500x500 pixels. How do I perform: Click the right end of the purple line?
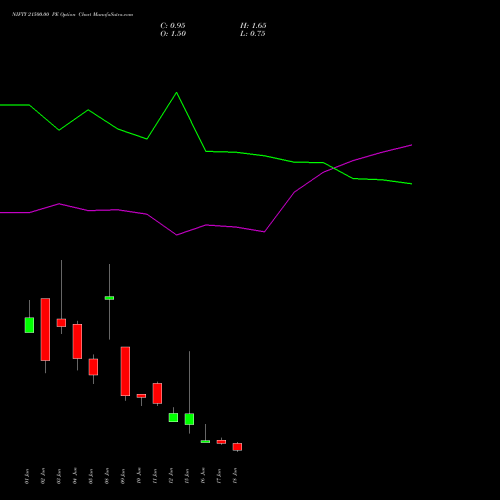(x=411, y=145)
